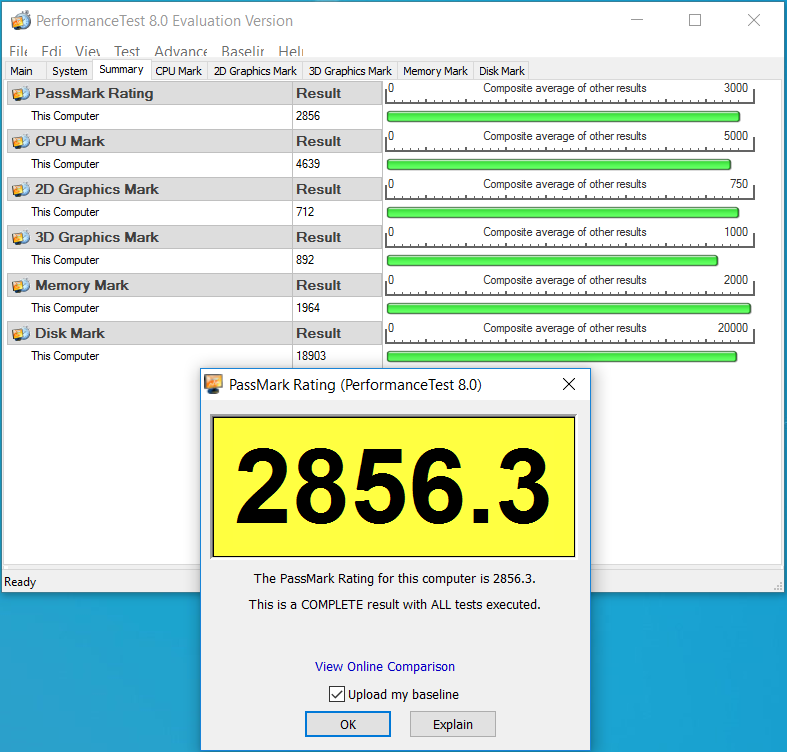Switch to the System tab
The width and height of the screenshot is (787, 752).
coord(69,71)
